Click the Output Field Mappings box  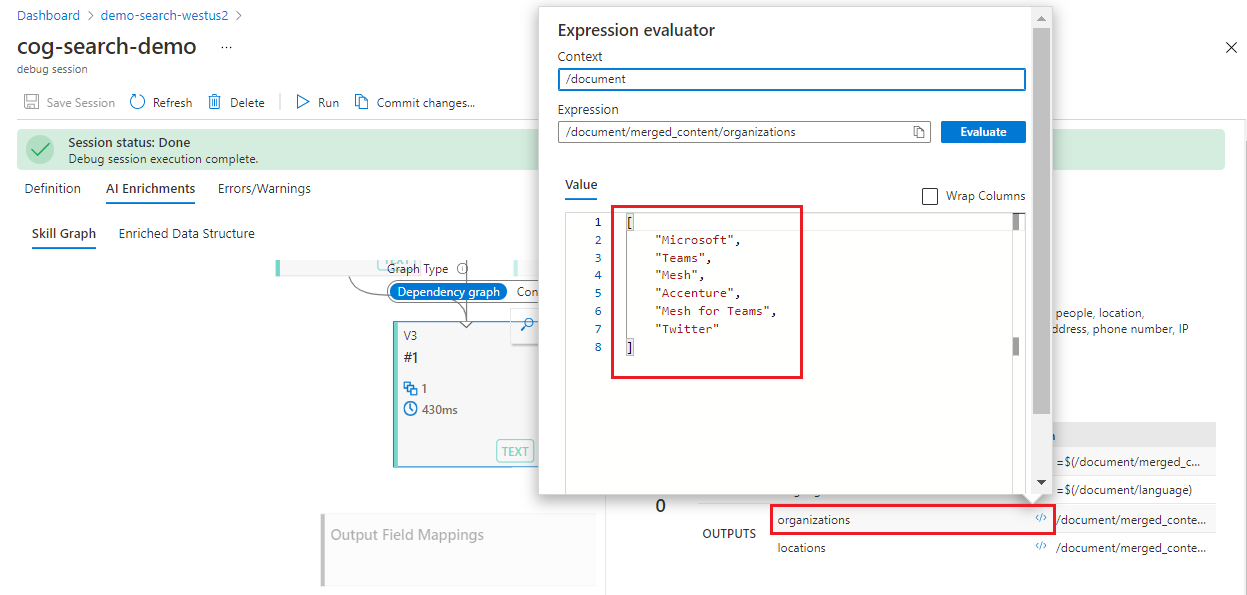coord(458,550)
